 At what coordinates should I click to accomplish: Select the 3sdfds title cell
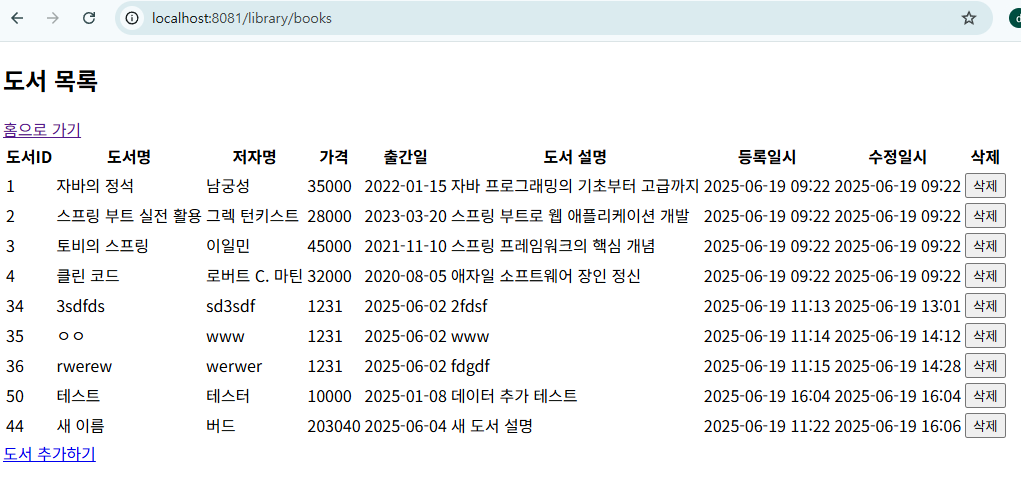(x=81, y=306)
